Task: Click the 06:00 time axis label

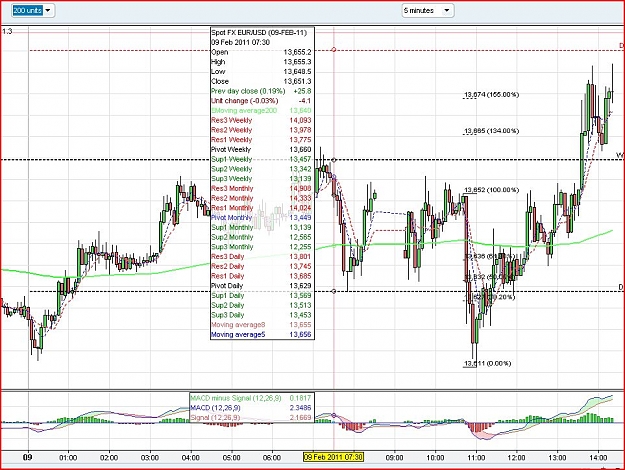Action: coord(272,458)
